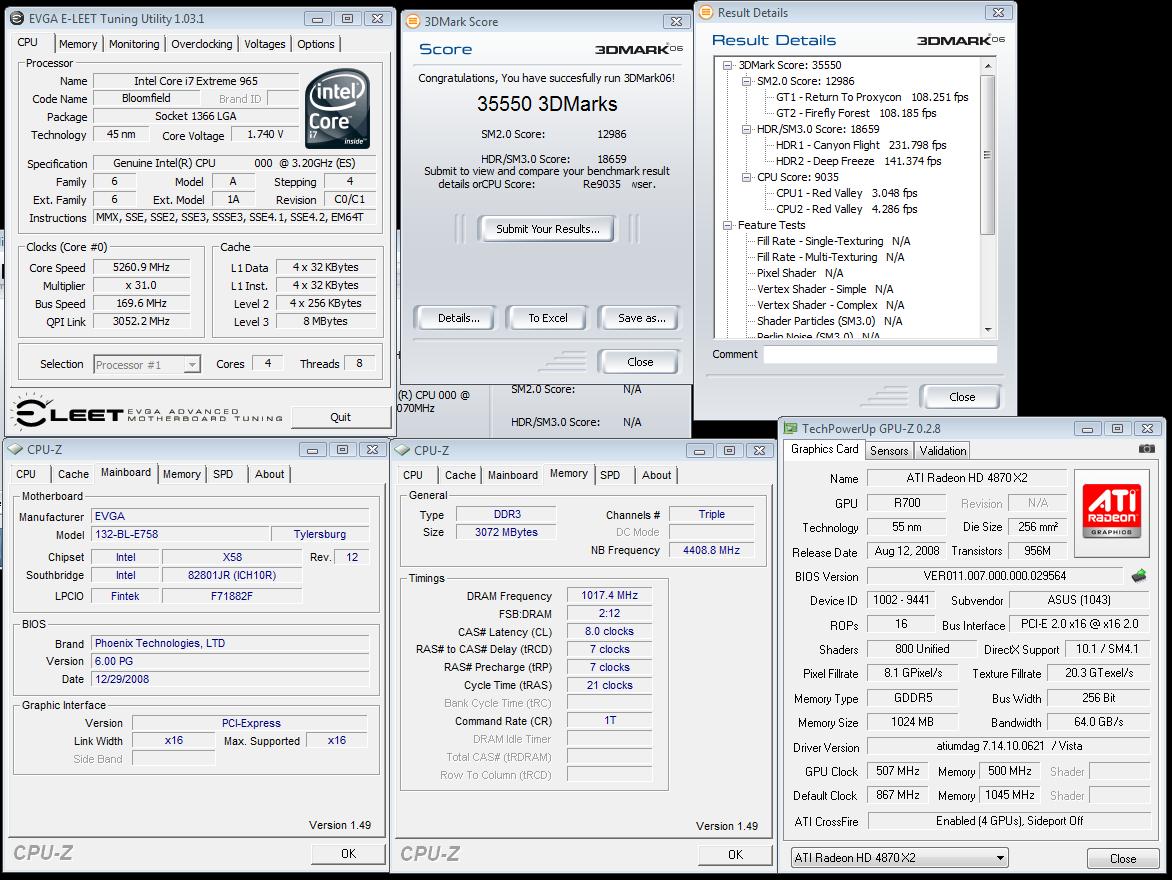Click the Save as... button

click(x=641, y=318)
